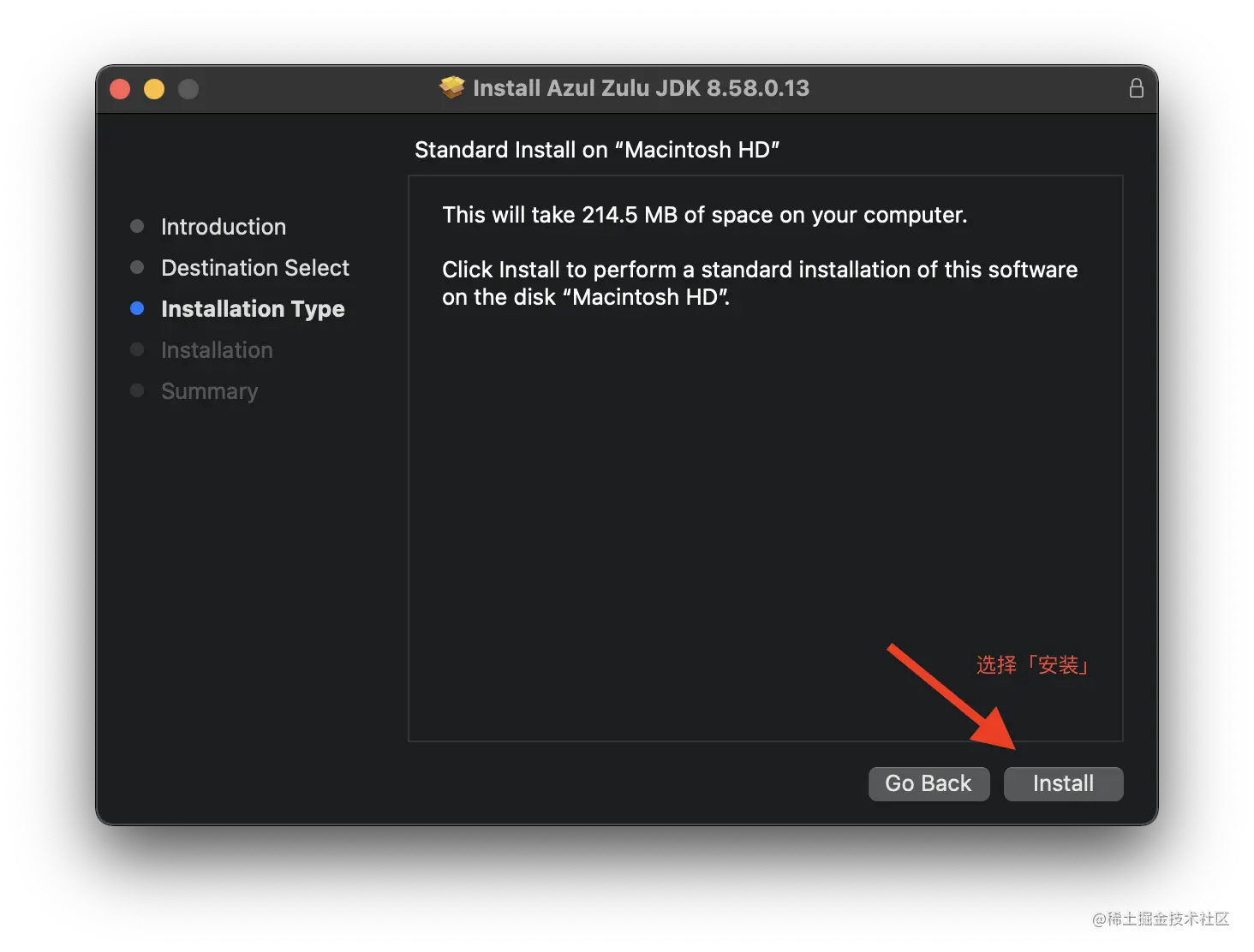Viewport: 1254px width, 952px height.
Task: Click the yellow minimize traffic light
Action: 154,88
